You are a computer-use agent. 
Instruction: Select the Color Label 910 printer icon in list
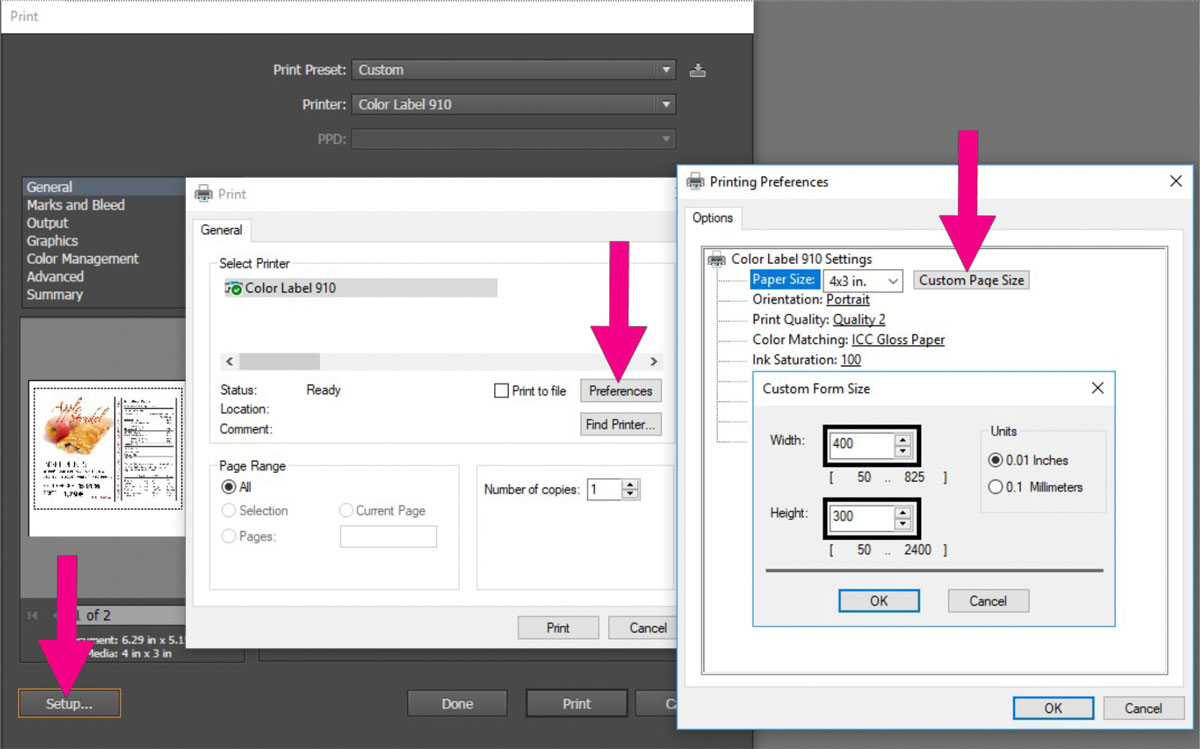[235, 288]
